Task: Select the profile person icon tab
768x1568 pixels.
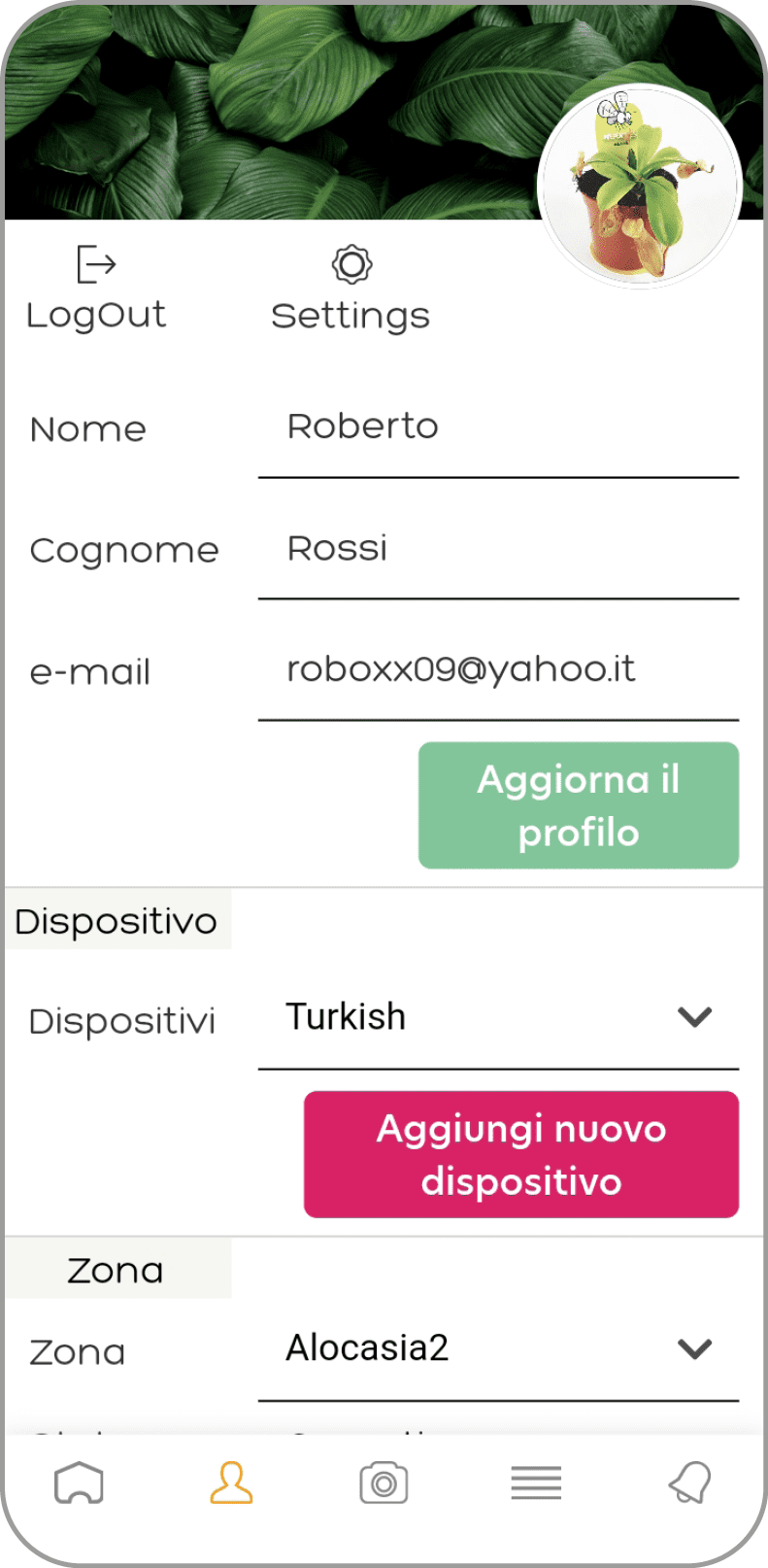Action: click(231, 1483)
